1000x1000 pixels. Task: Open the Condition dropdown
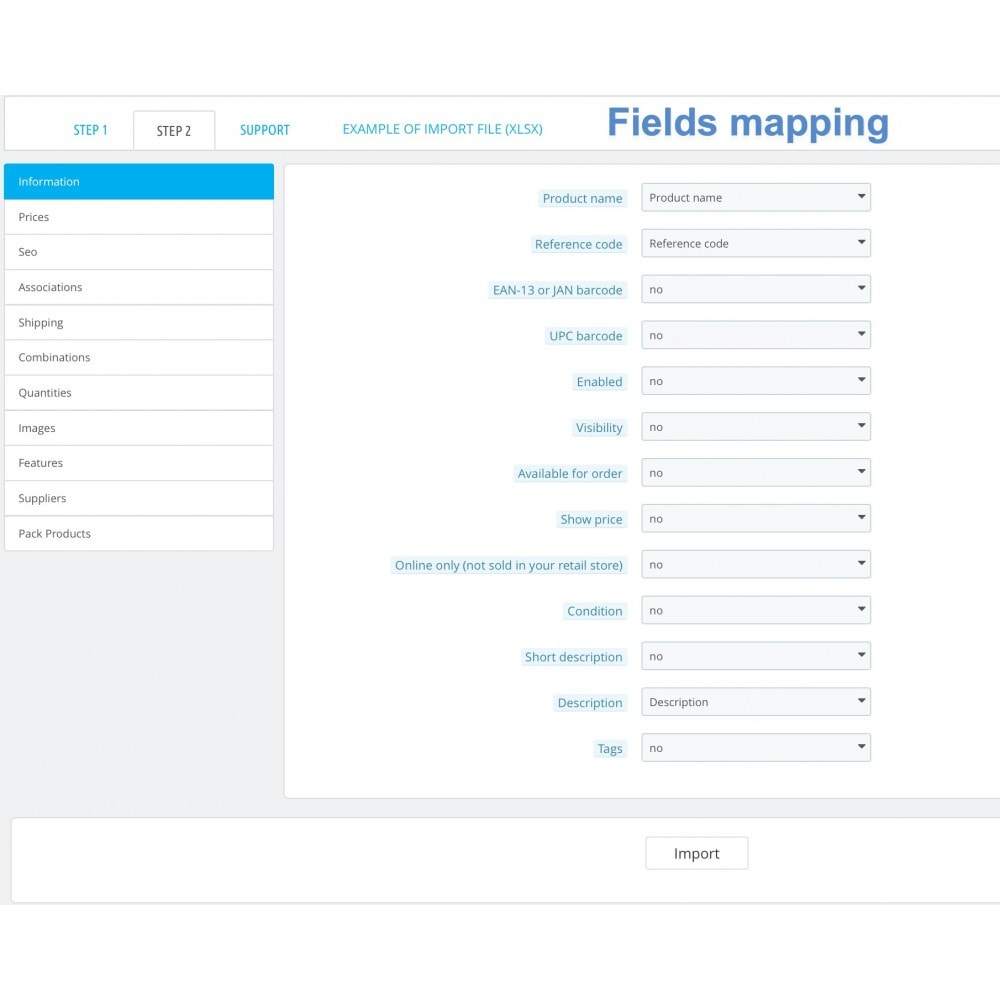coord(756,611)
